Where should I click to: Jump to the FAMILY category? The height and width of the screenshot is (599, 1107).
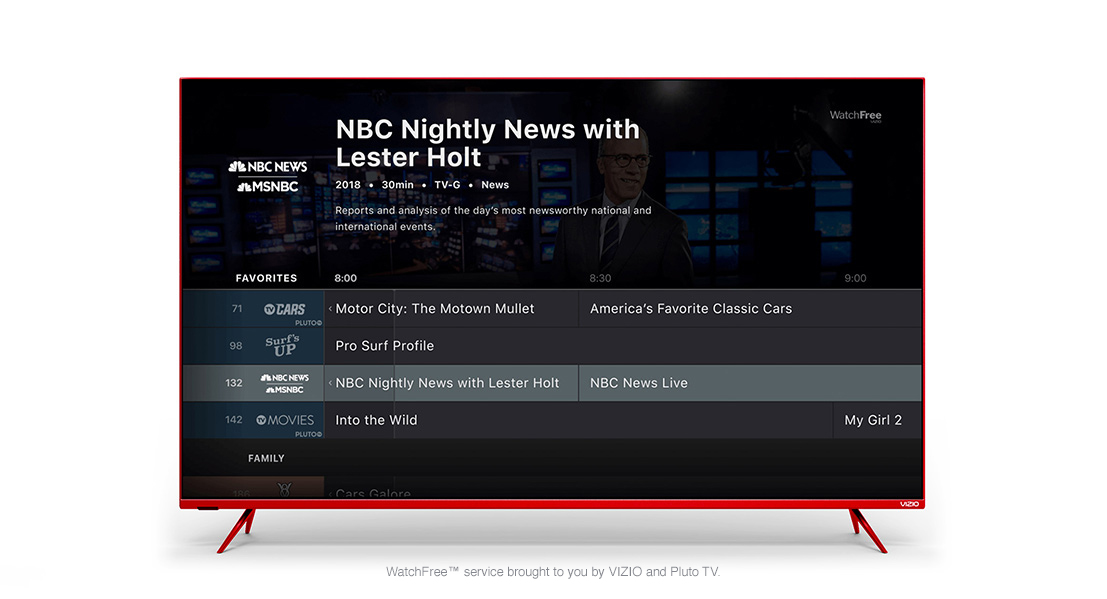tap(266, 458)
